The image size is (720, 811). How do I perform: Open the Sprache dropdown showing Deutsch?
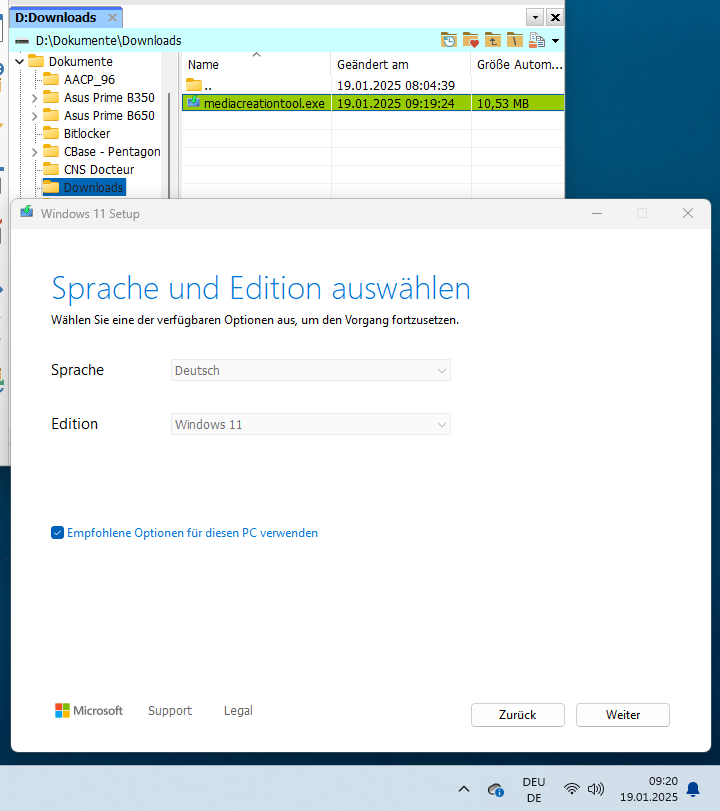tap(310, 370)
